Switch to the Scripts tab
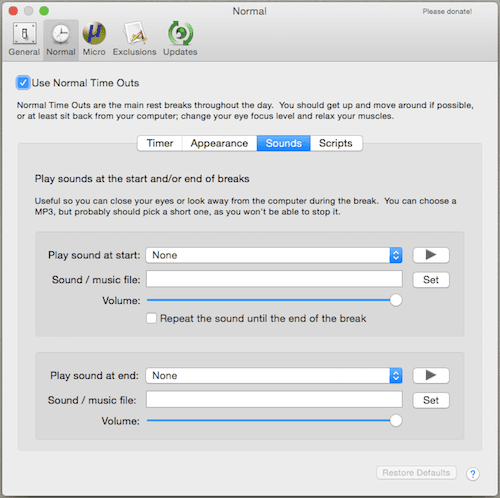This screenshot has width=500, height=498. coord(336,143)
